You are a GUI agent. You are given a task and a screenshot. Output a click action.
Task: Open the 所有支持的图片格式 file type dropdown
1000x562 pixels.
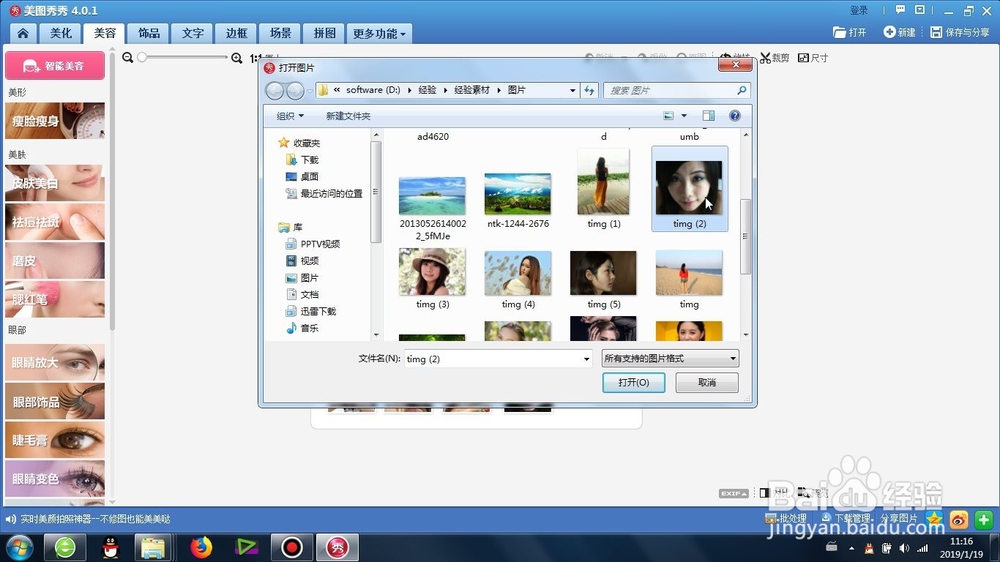670,359
